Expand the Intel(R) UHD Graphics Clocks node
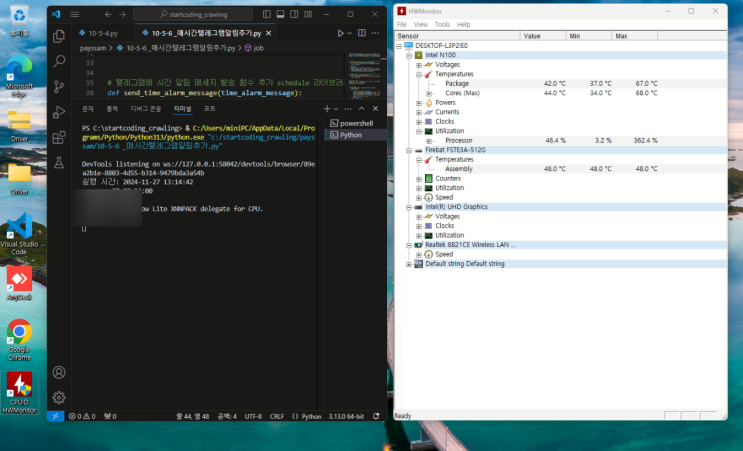 [x=419, y=226]
